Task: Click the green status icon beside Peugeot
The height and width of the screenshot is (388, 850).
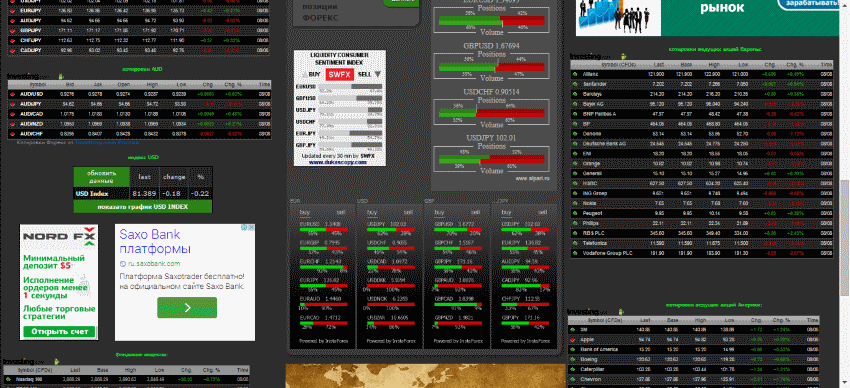Action: click(575, 214)
